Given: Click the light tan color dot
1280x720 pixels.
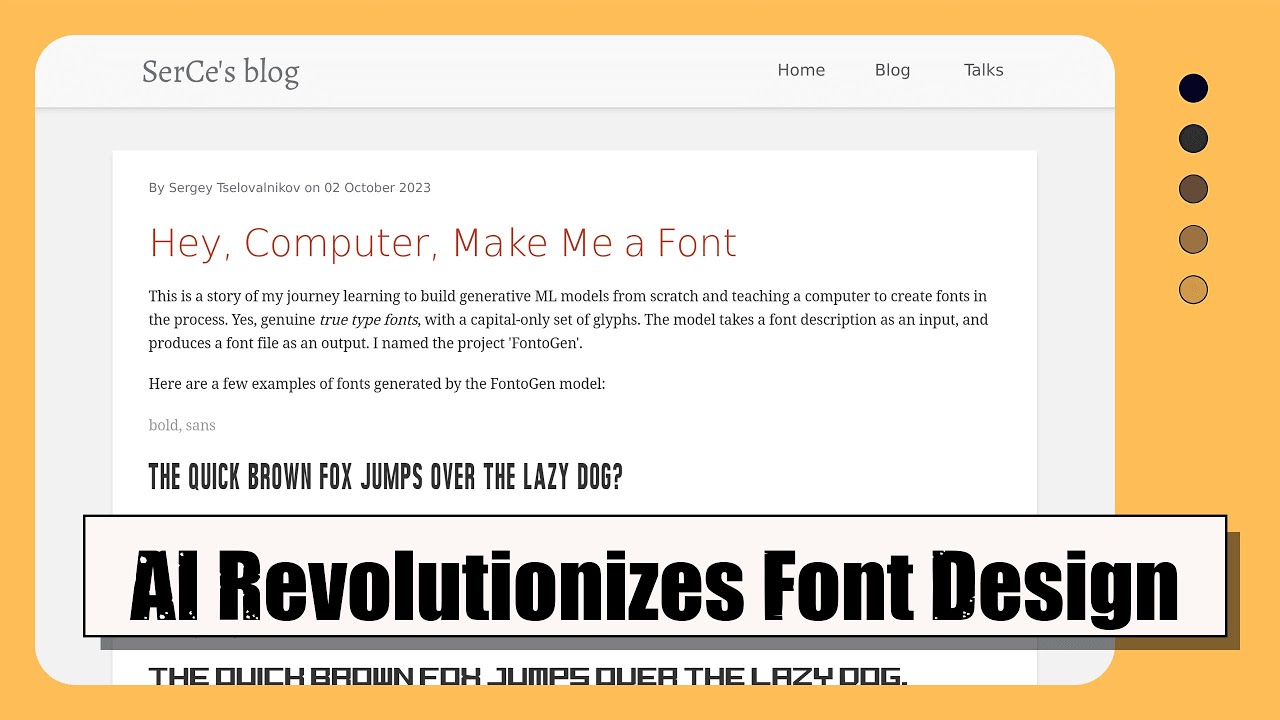Looking at the screenshot, I should (x=1193, y=289).
